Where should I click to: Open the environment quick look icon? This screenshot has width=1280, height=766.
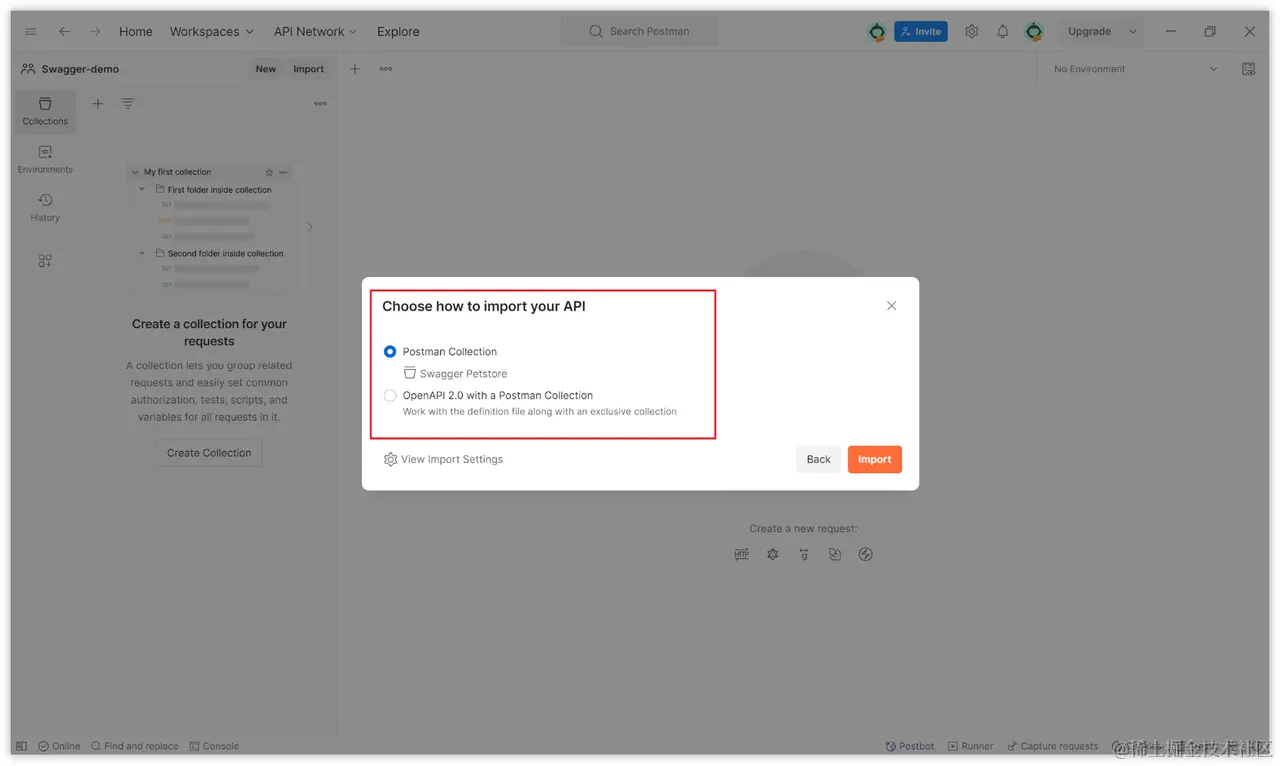pos(1248,69)
